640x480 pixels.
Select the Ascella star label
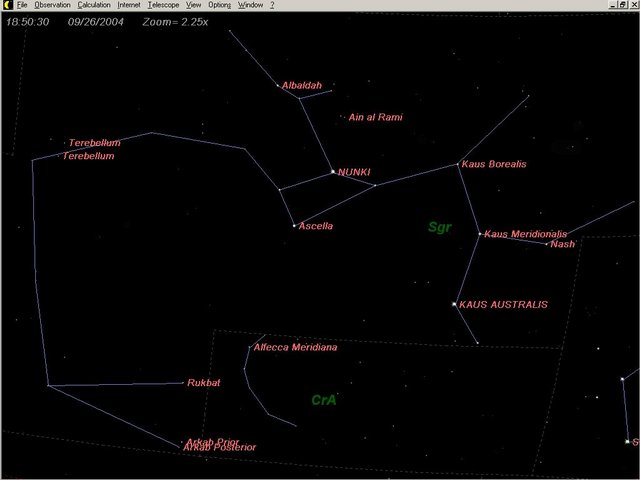316,227
